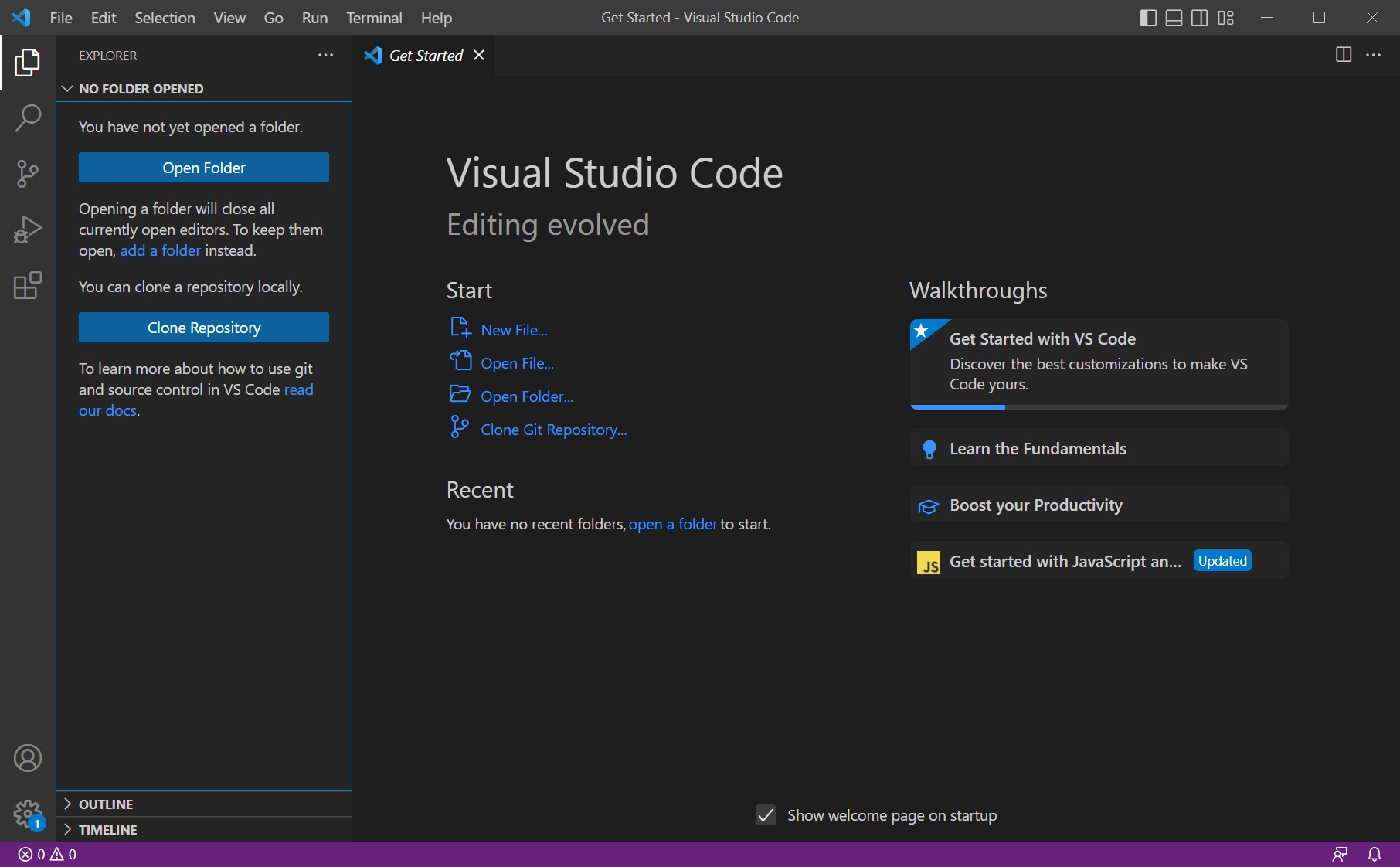This screenshot has width=1400, height=867.
Task: Open the Run menu
Action: (x=314, y=17)
